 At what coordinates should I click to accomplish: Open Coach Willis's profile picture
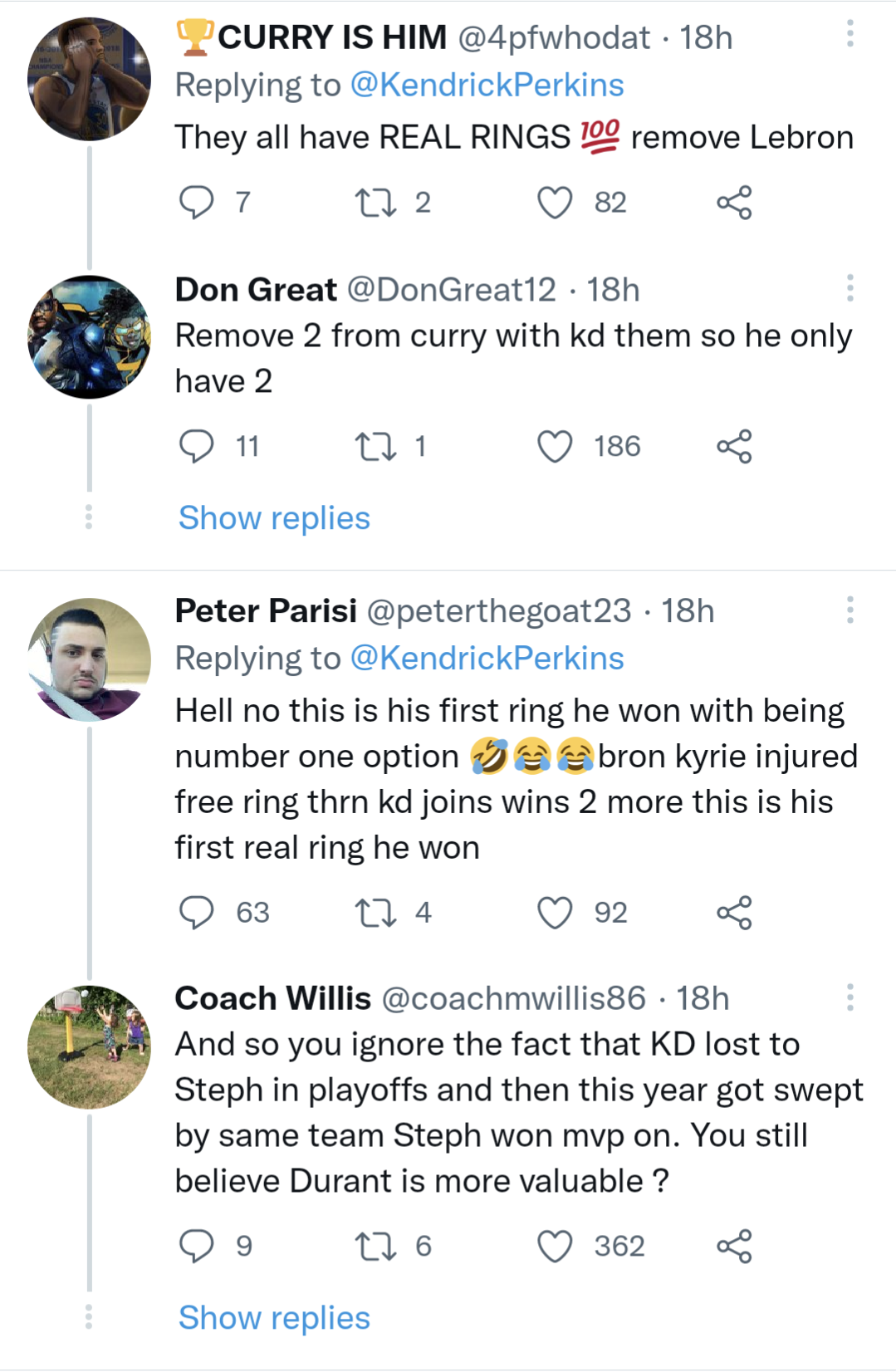89,1047
